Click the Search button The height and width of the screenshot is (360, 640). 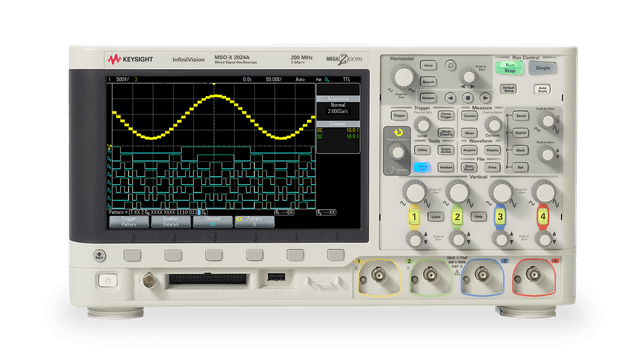tap(428, 82)
